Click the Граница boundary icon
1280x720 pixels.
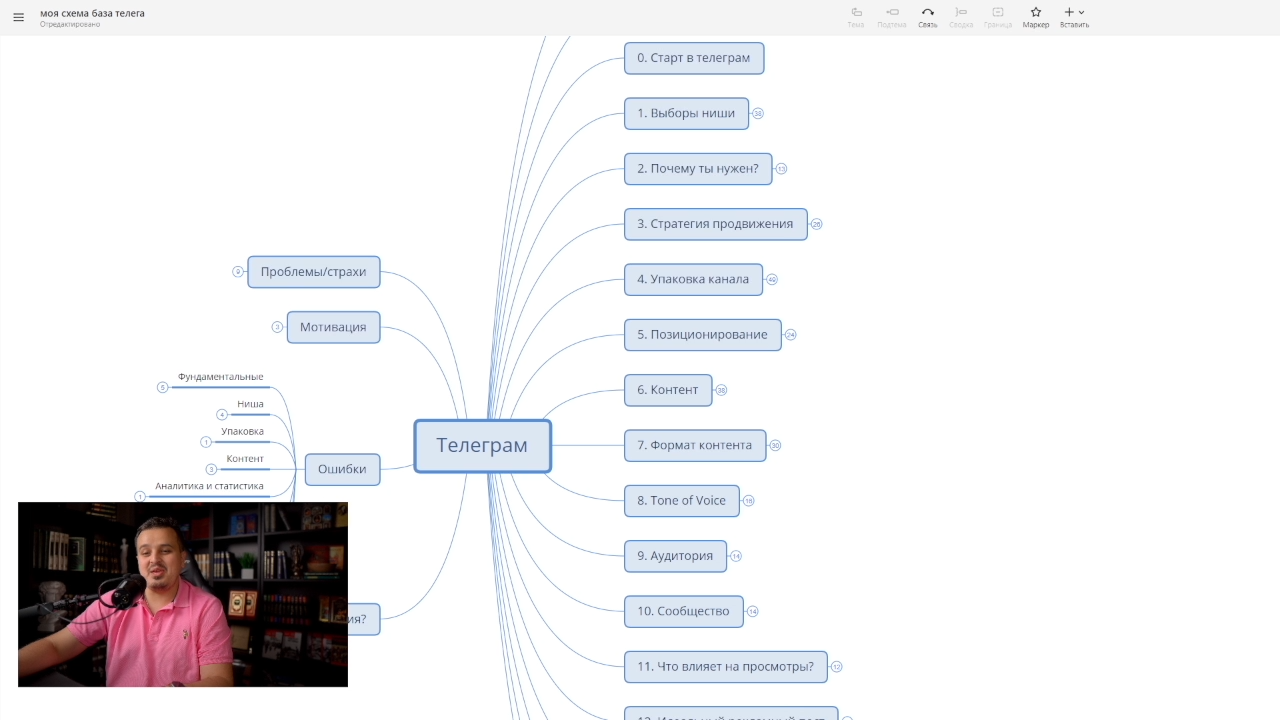(998, 17)
